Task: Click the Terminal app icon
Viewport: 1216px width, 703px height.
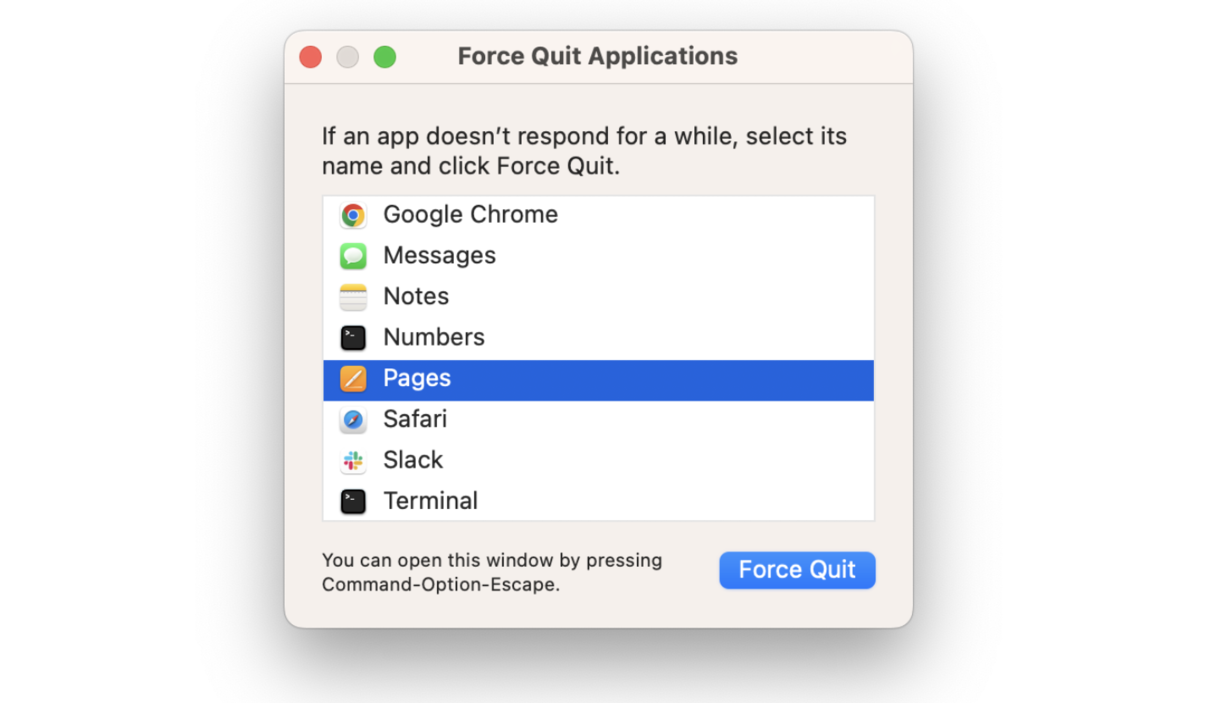Action: pos(353,501)
